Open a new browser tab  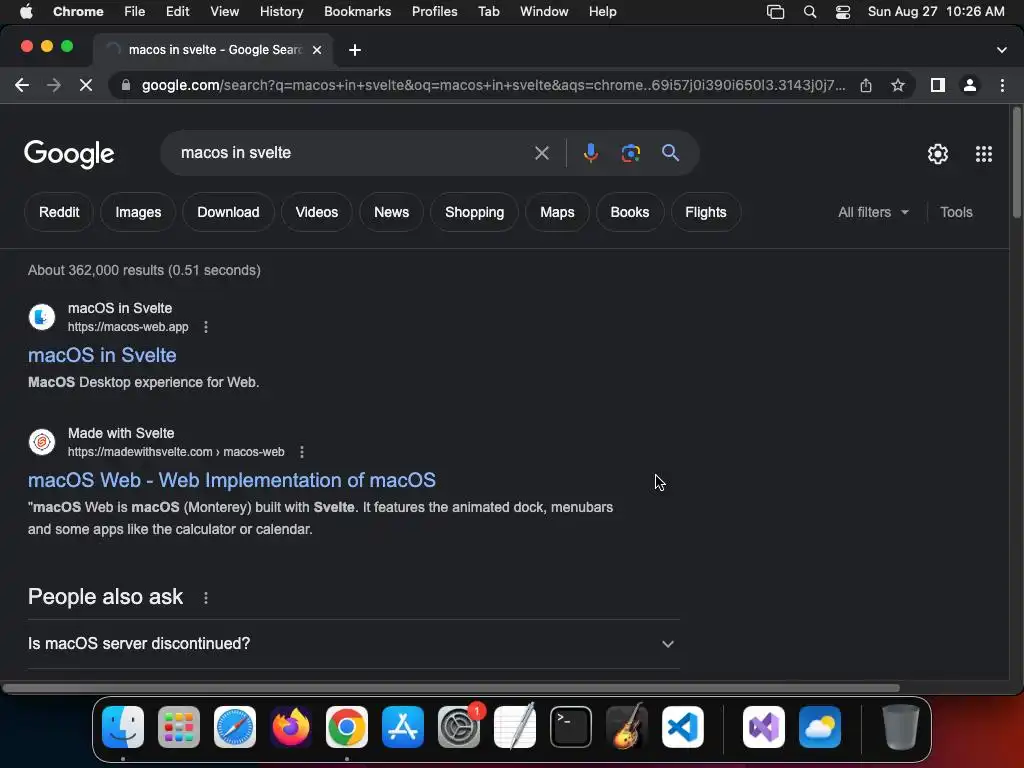click(355, 50)
